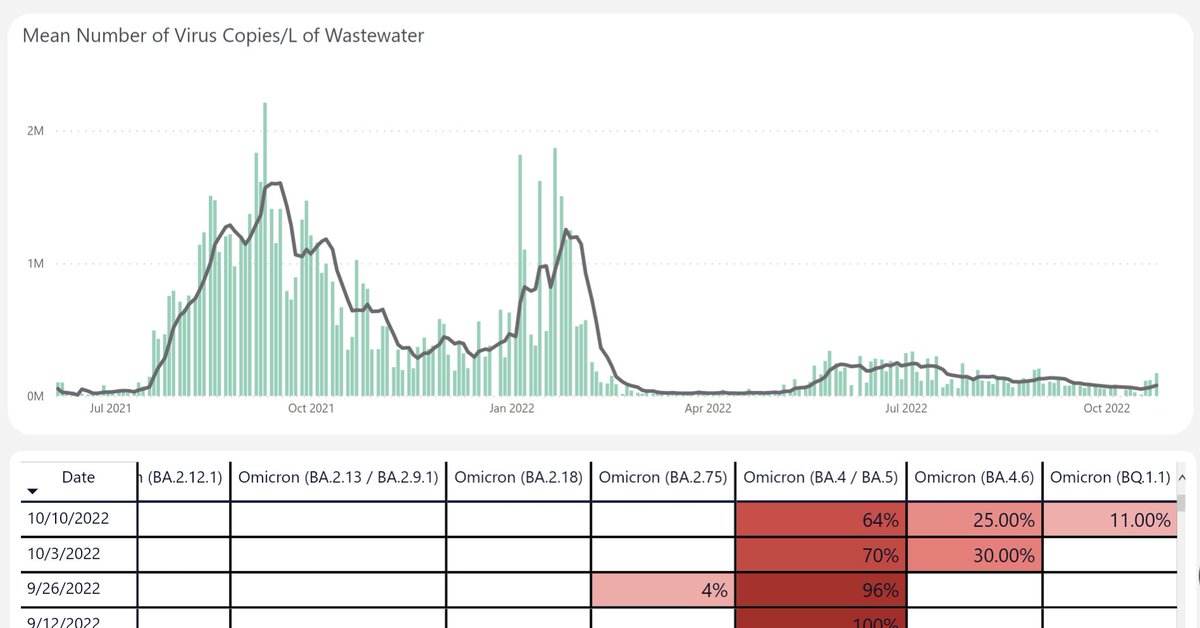Click the Omicron (BA.2.13 / BA.2.9.1) header

[338, 478]
